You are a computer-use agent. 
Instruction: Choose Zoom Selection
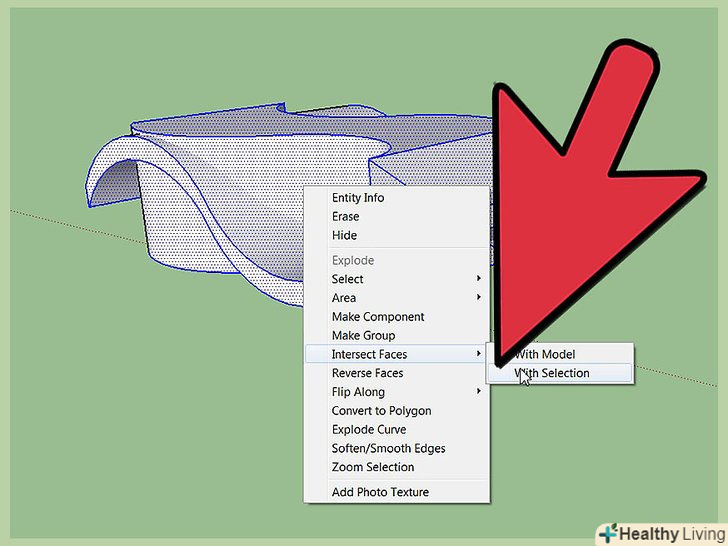tap(396, 467)
